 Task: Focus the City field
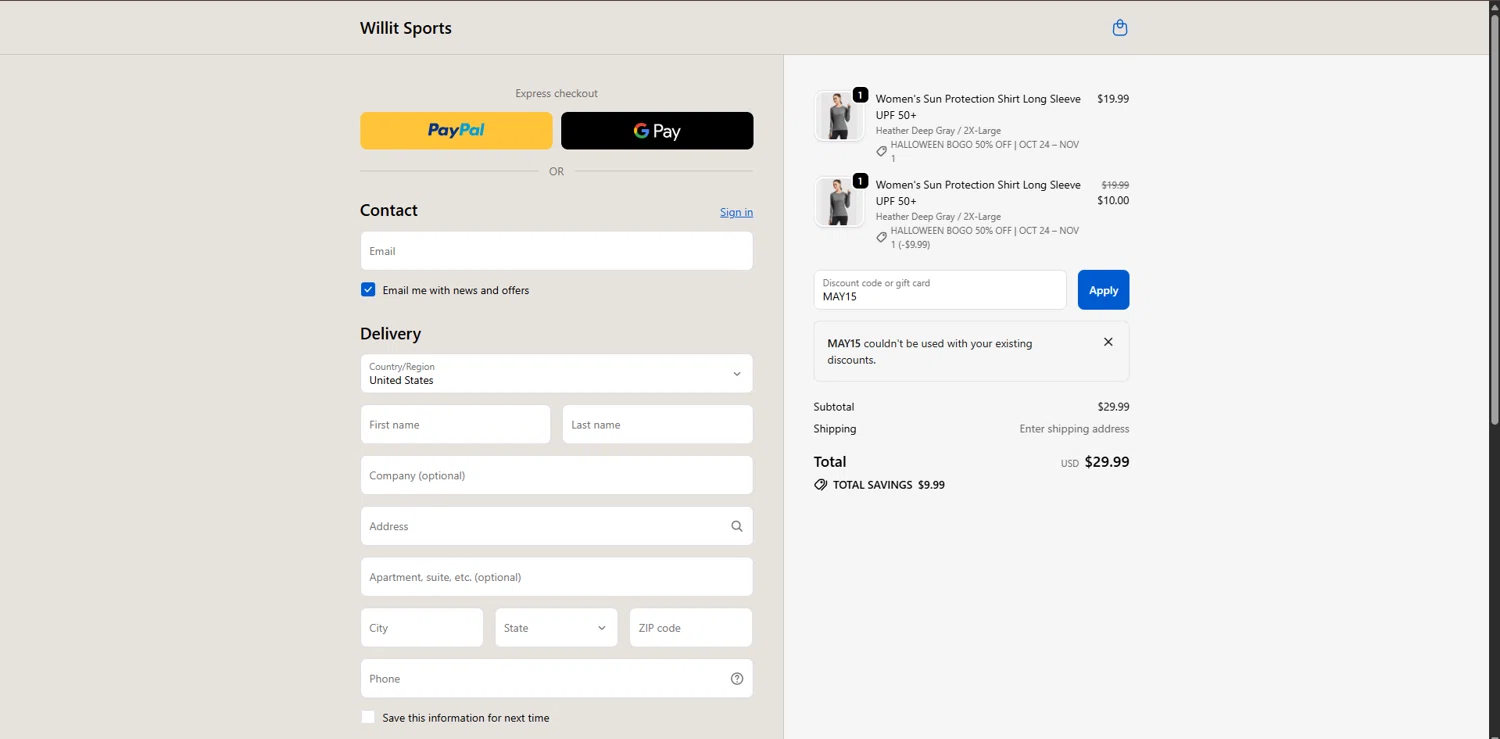click(x=422, y=628)
